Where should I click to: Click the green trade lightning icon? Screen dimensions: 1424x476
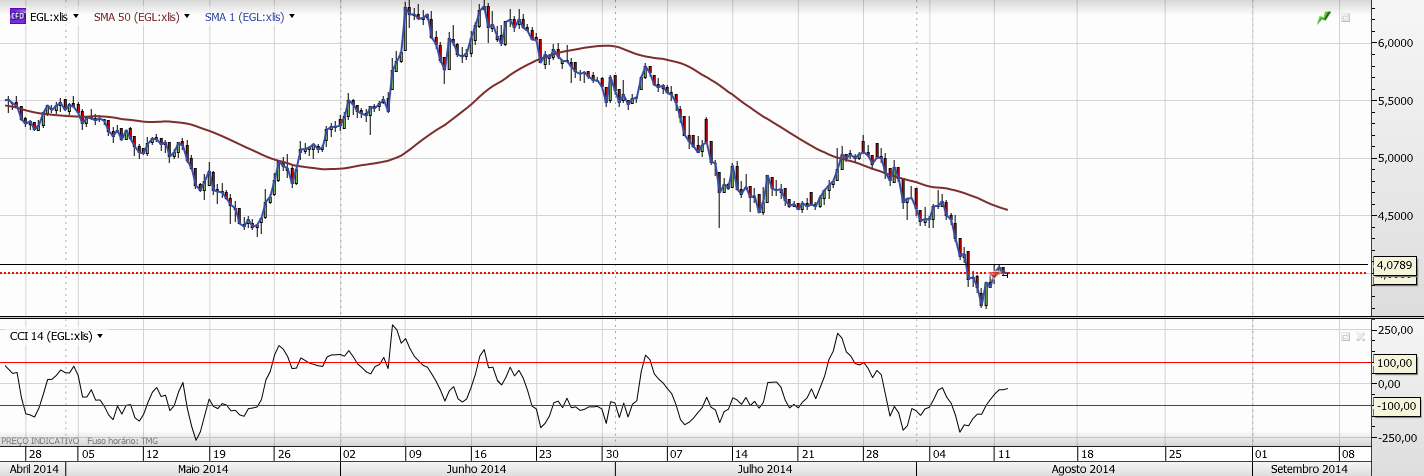click(1324, 17)
